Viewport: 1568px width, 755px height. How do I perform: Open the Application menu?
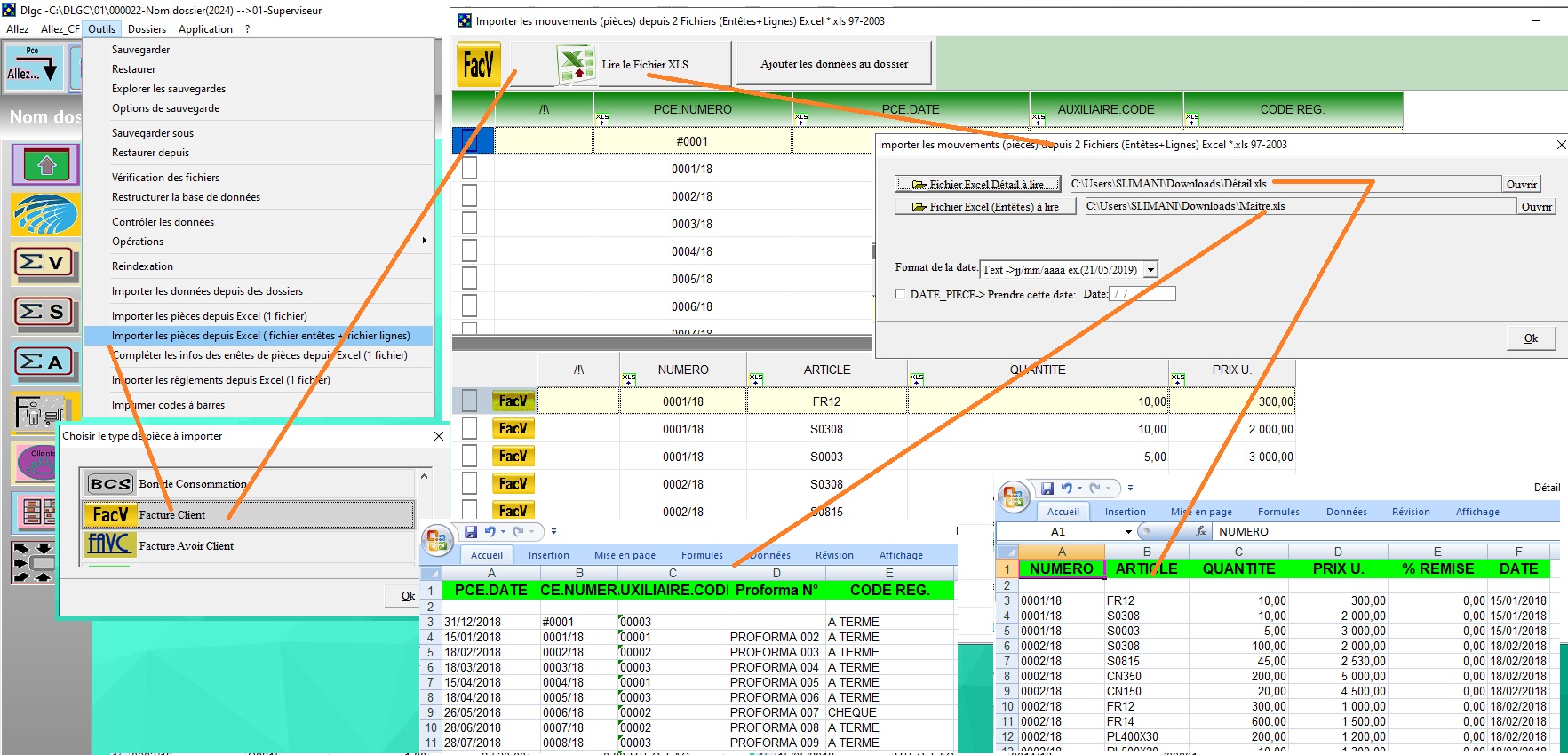[205, 28]
